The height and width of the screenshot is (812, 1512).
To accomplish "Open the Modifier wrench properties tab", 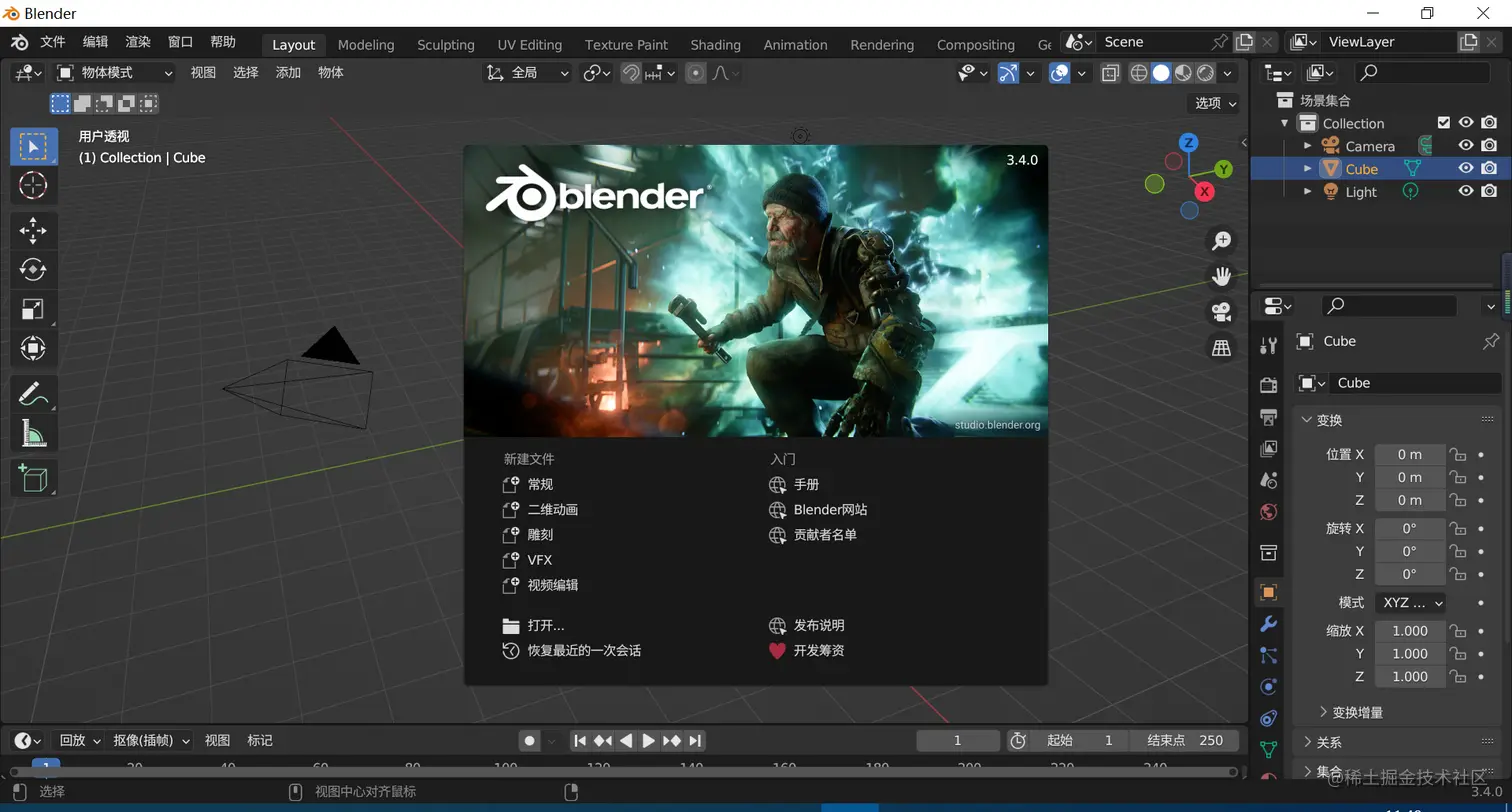I will (1269, 624).
